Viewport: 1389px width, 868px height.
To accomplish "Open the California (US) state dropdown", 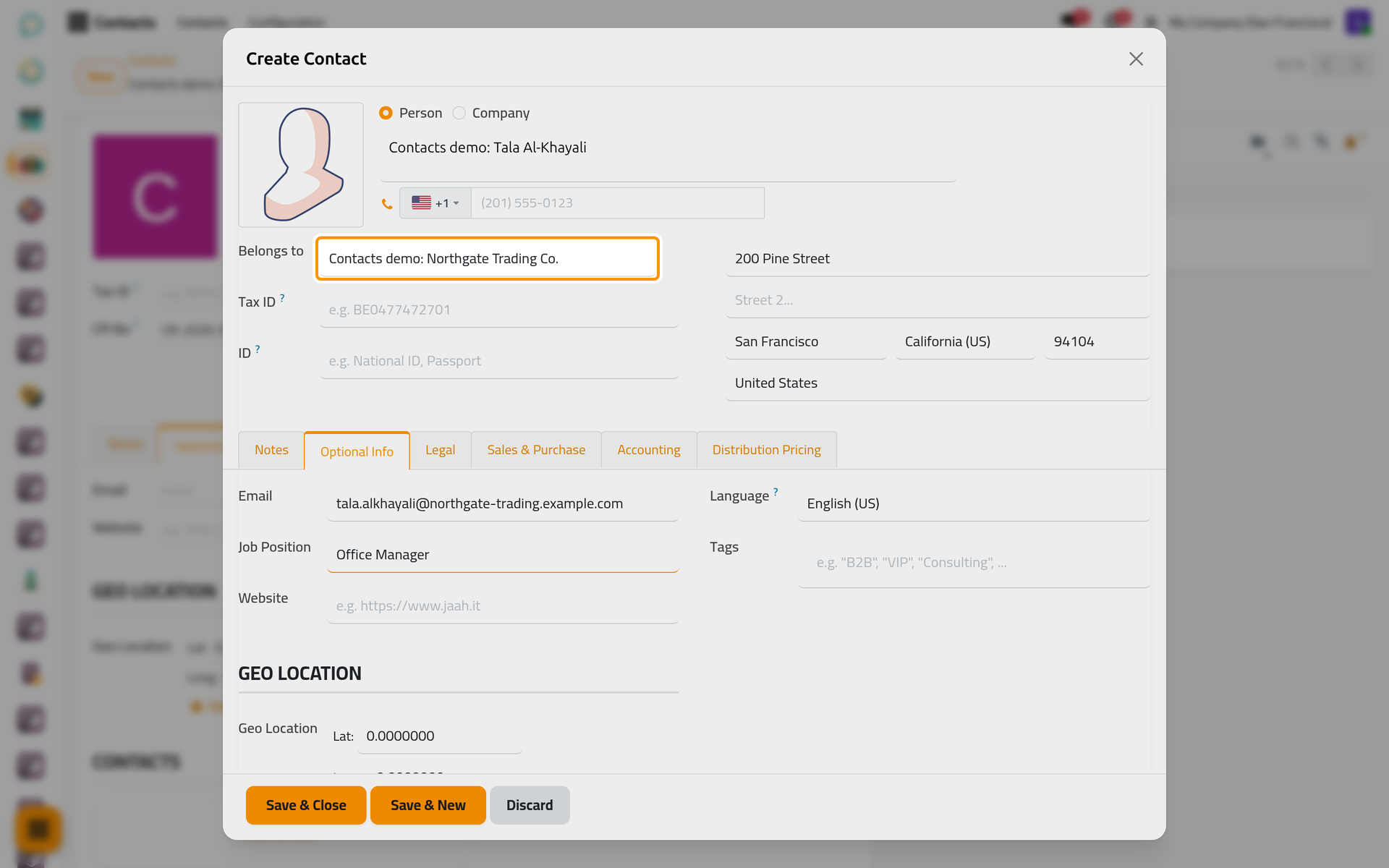I will [x=965, y=341].
